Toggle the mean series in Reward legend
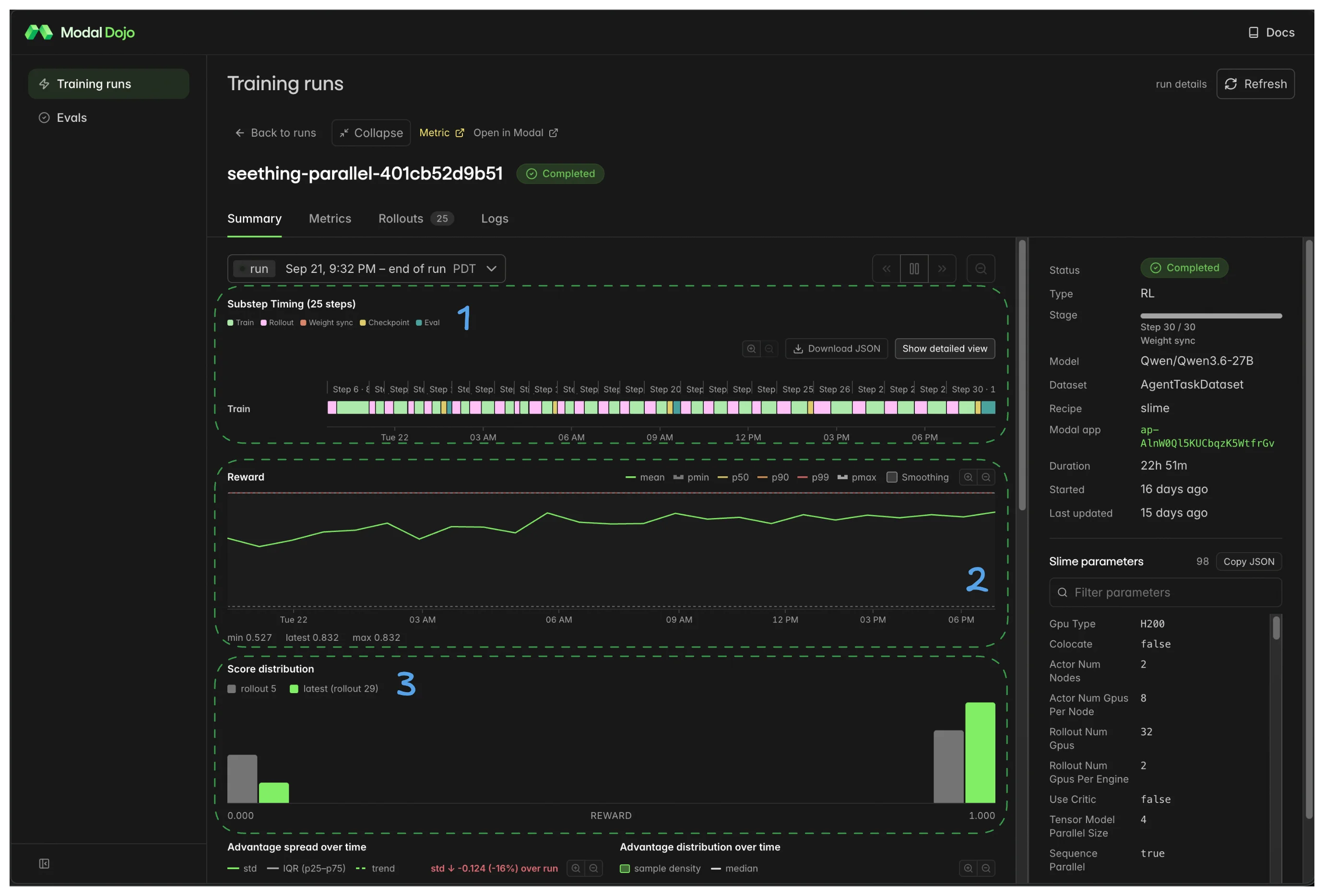Viewport: 1324px width, 896px height. 645,477
